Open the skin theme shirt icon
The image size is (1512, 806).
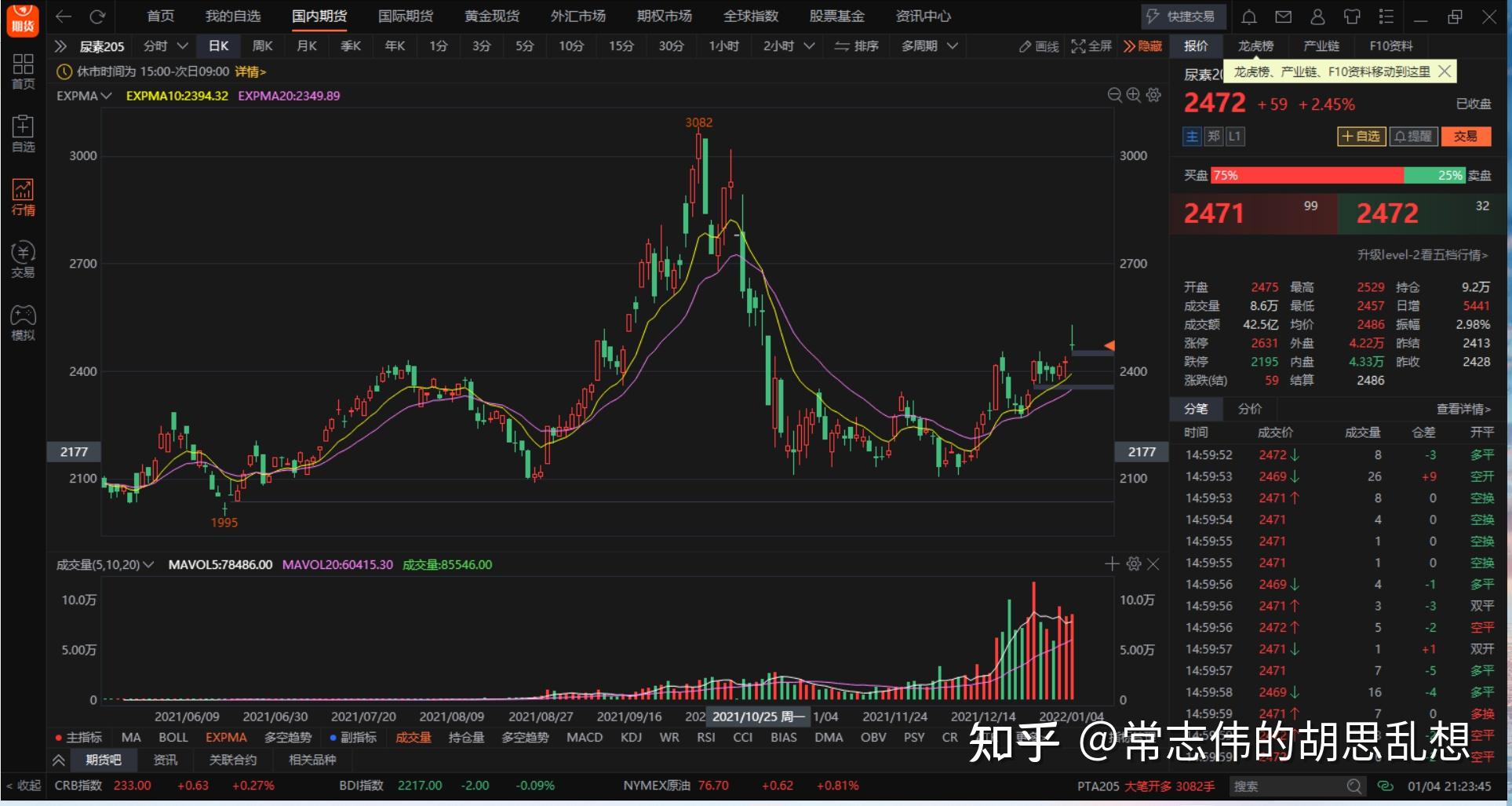coord(1352,16)
